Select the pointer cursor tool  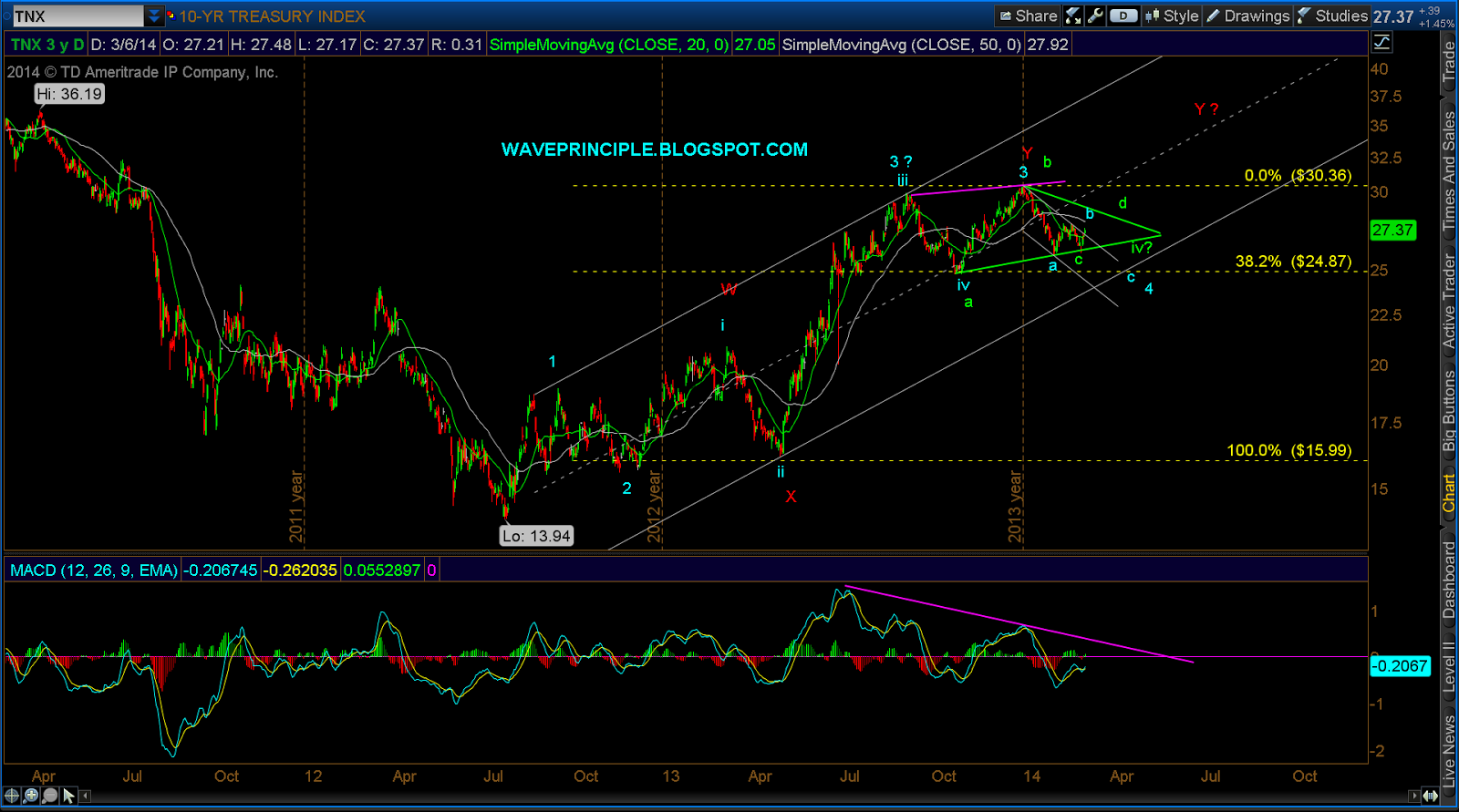click(x=68, y=796)
